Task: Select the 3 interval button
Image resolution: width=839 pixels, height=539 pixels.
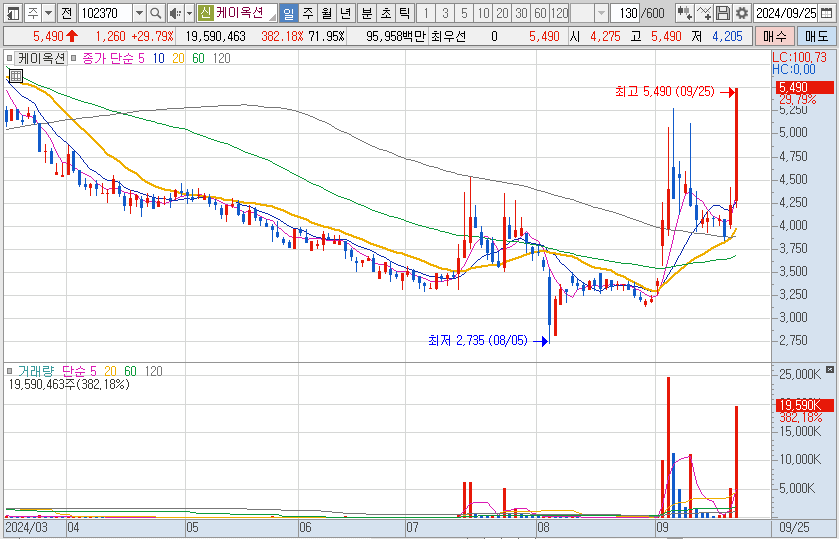Action: coord(445,13)
